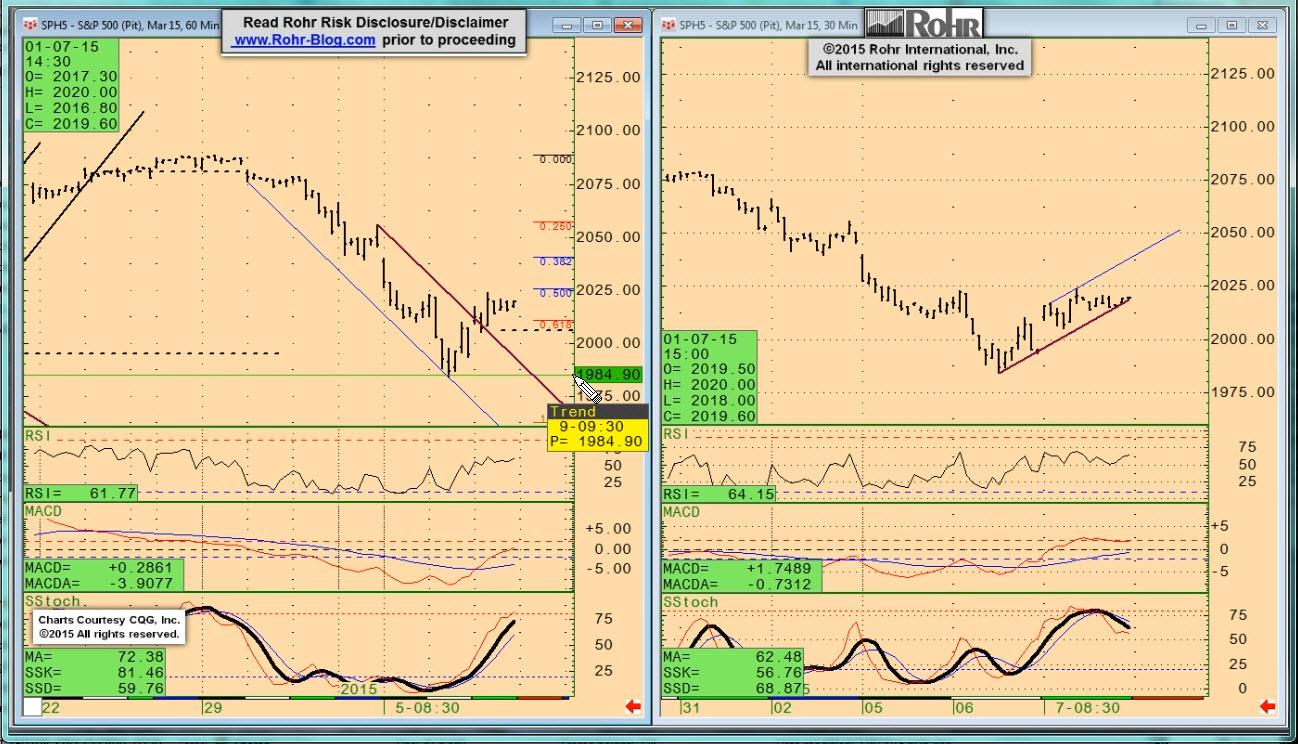The image size is (1298, 744).
Task: Click the green 1984.90 price marker
Action: point(610,374)
